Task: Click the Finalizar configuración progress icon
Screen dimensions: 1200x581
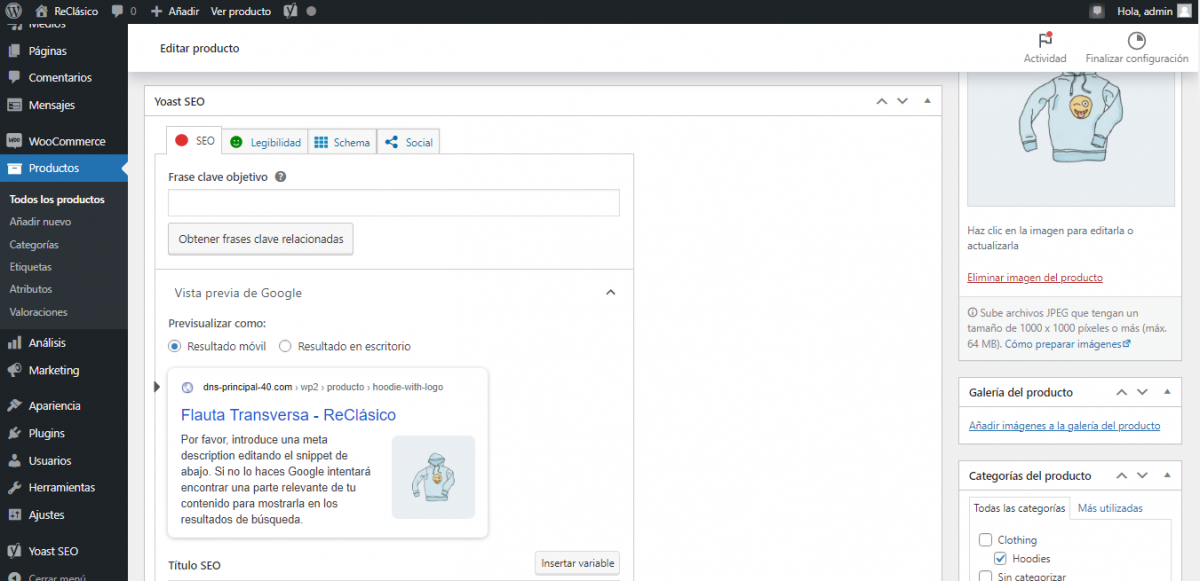Action: tap(1136, 41)
